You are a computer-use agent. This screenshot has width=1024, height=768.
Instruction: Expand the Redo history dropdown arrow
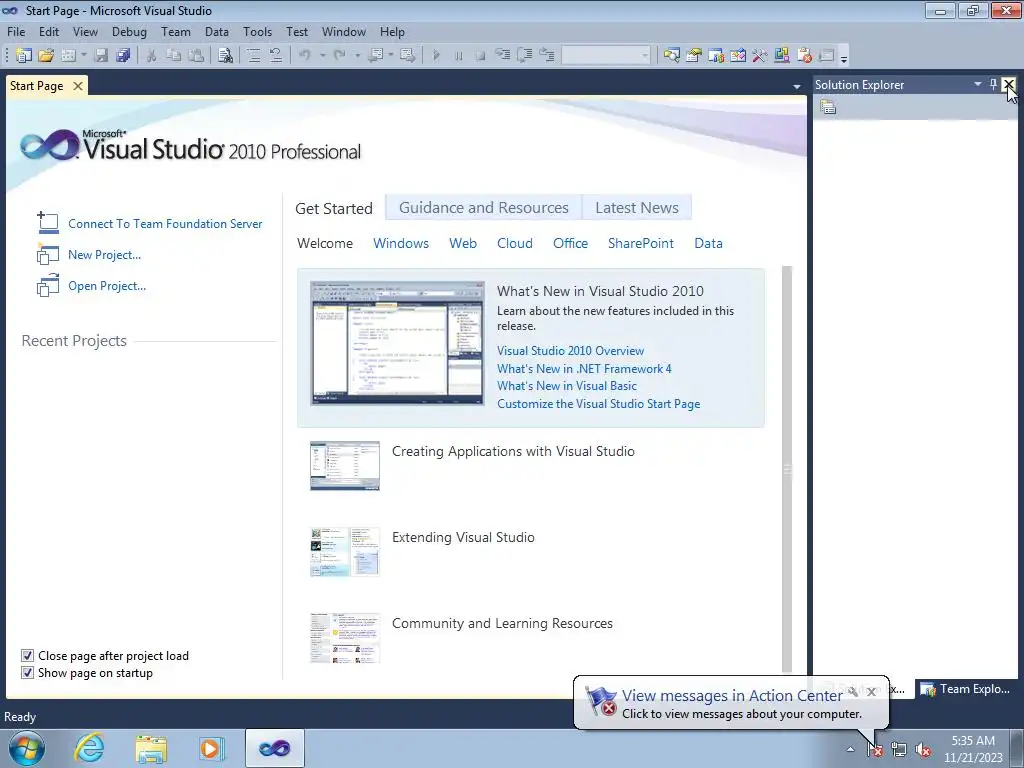(357, 56)
